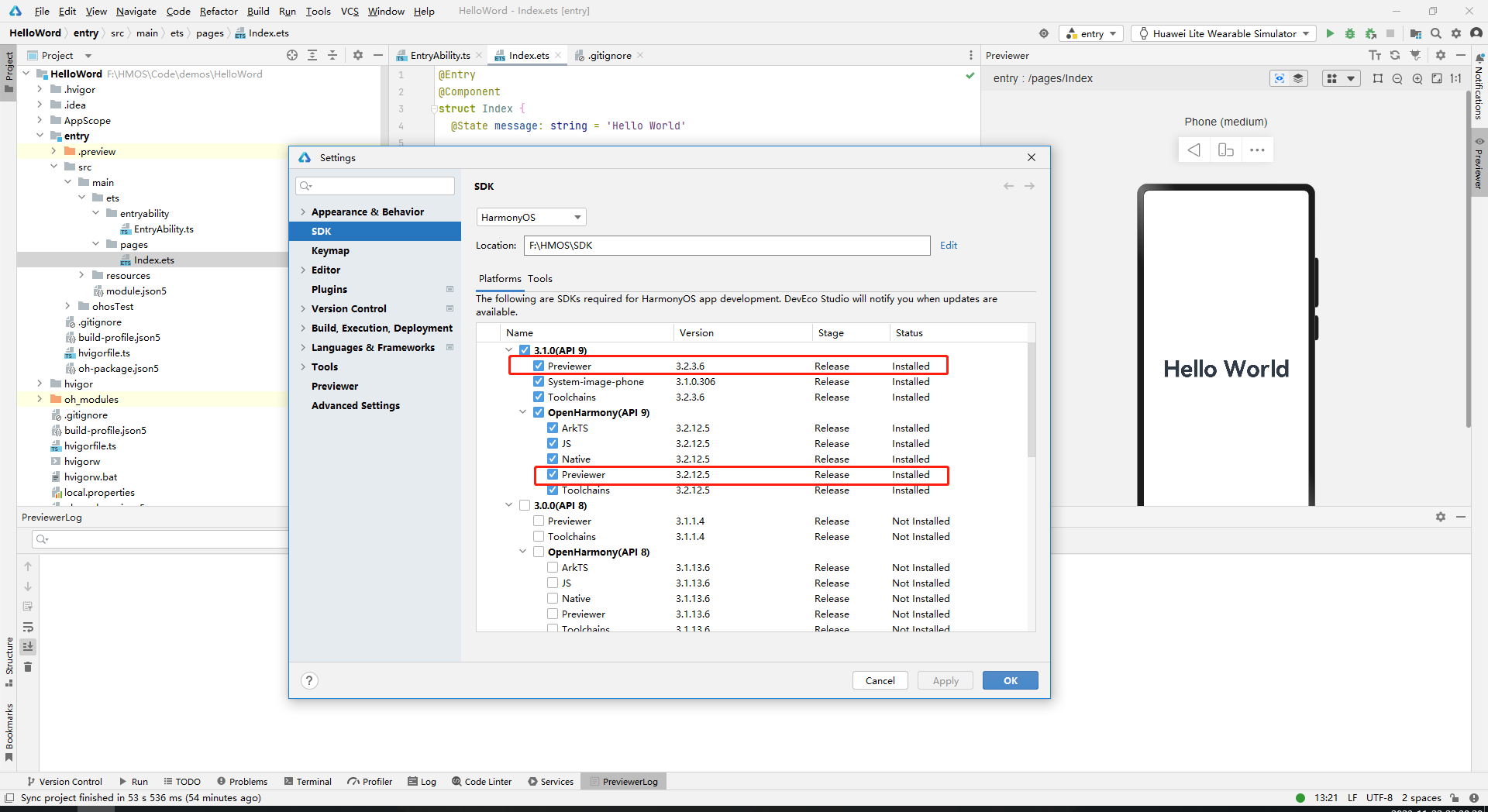Collapse the 3.0.0(API 8) group
1488x812 pixels.
coord(509,505)
